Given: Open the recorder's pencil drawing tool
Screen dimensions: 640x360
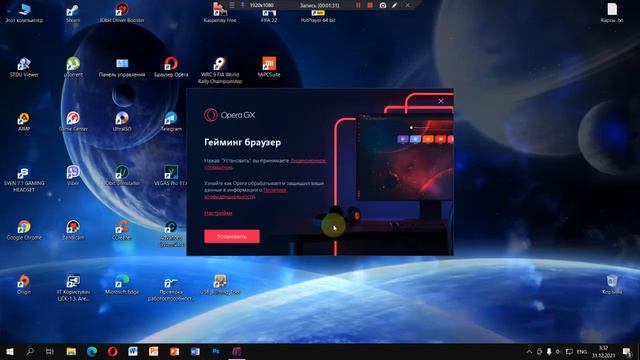Looking at the screenshot, I should tap(394, 5).
